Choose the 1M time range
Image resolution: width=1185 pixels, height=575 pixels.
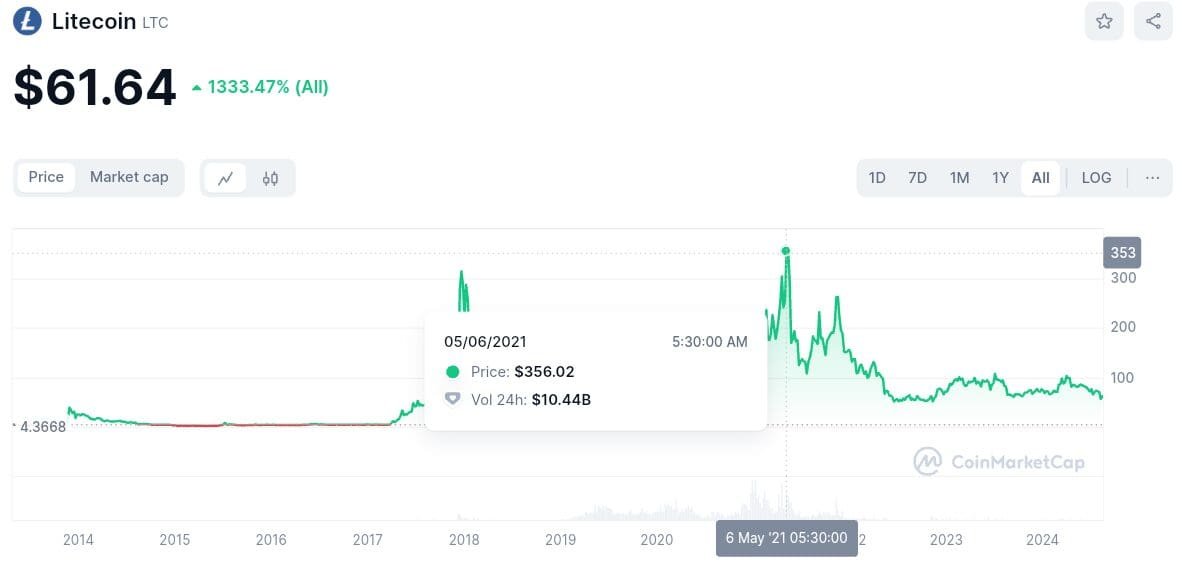click(x=959, y=178)
